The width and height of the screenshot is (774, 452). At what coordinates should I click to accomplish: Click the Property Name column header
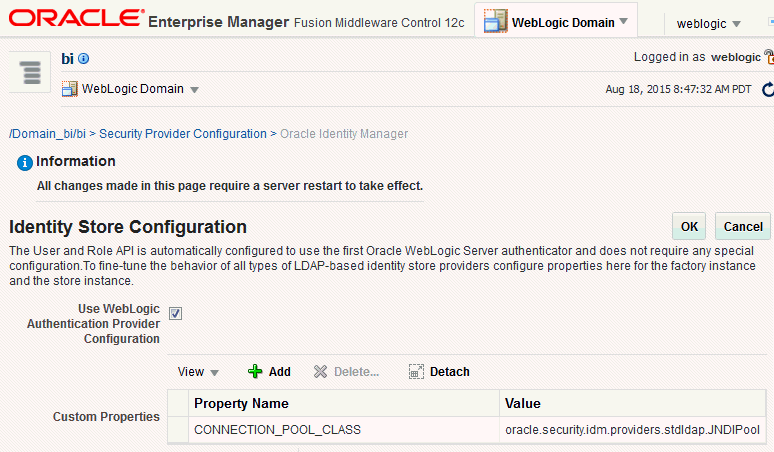pyautogui.click(x=241, y=403)
